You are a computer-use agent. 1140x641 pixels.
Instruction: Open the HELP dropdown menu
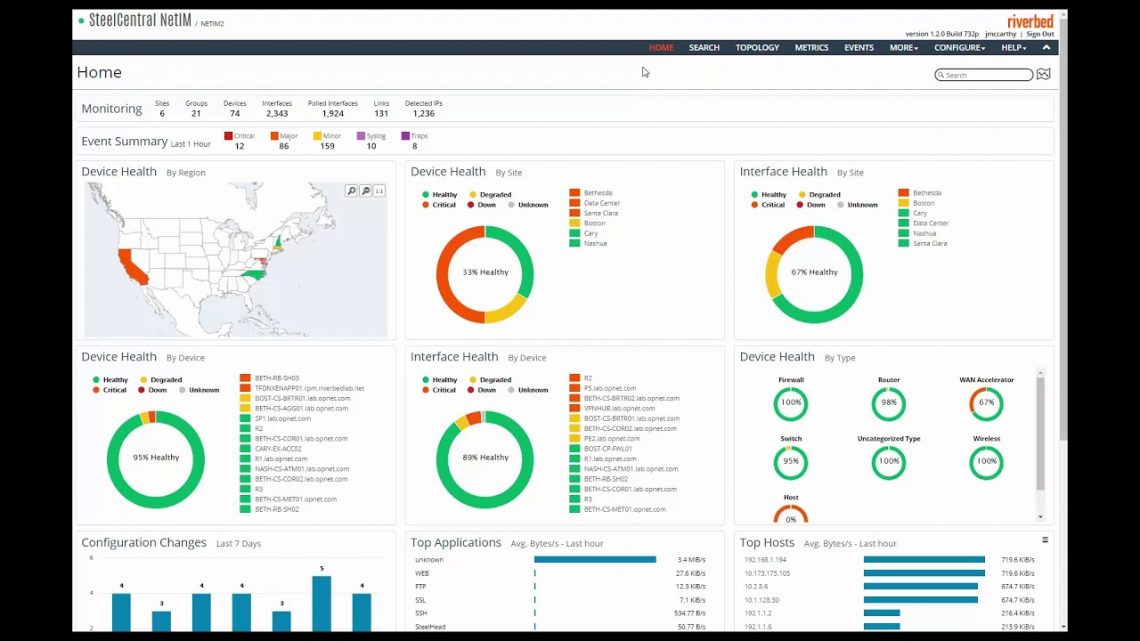pyautogui.click(x=1014, y=47)
